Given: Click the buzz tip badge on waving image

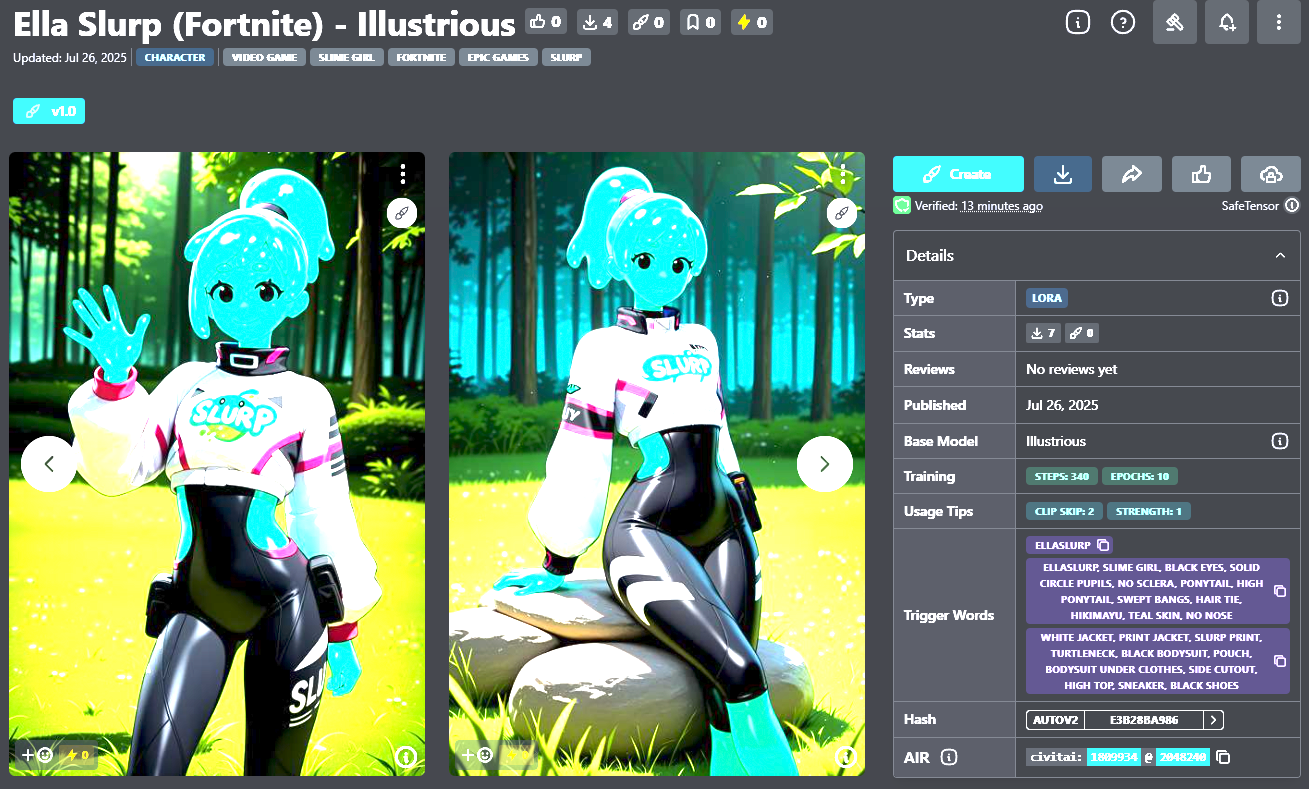Looking at the screenshot, I should [x=78, y=756].
